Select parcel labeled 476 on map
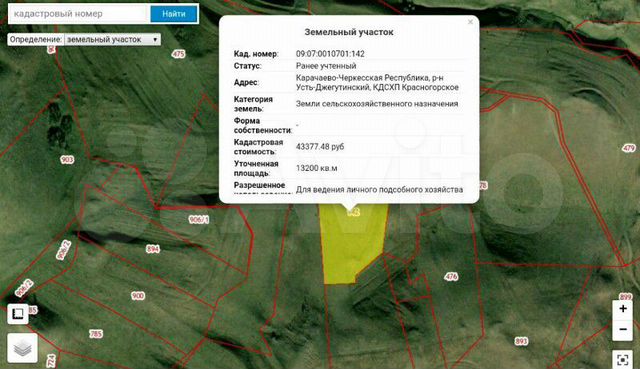Screen dimensions: 640x369 pos(451,277)
